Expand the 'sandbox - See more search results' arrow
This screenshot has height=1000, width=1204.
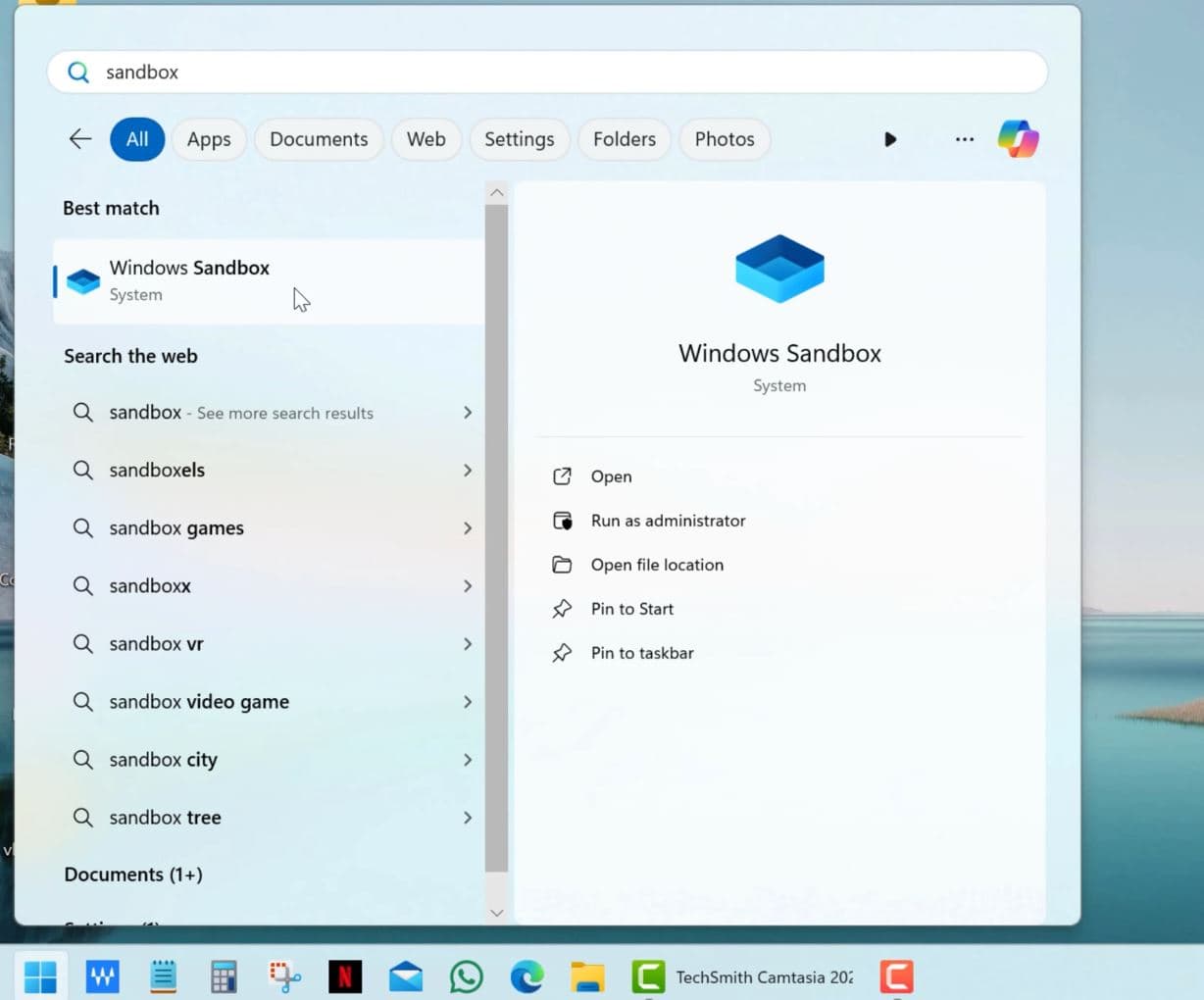468,413
